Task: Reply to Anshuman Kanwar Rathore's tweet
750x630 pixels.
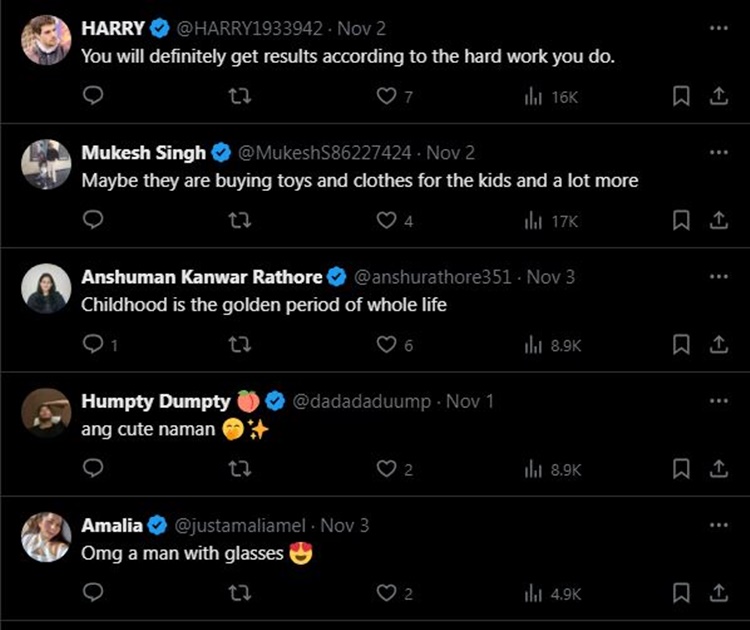Action: (93, 344)
